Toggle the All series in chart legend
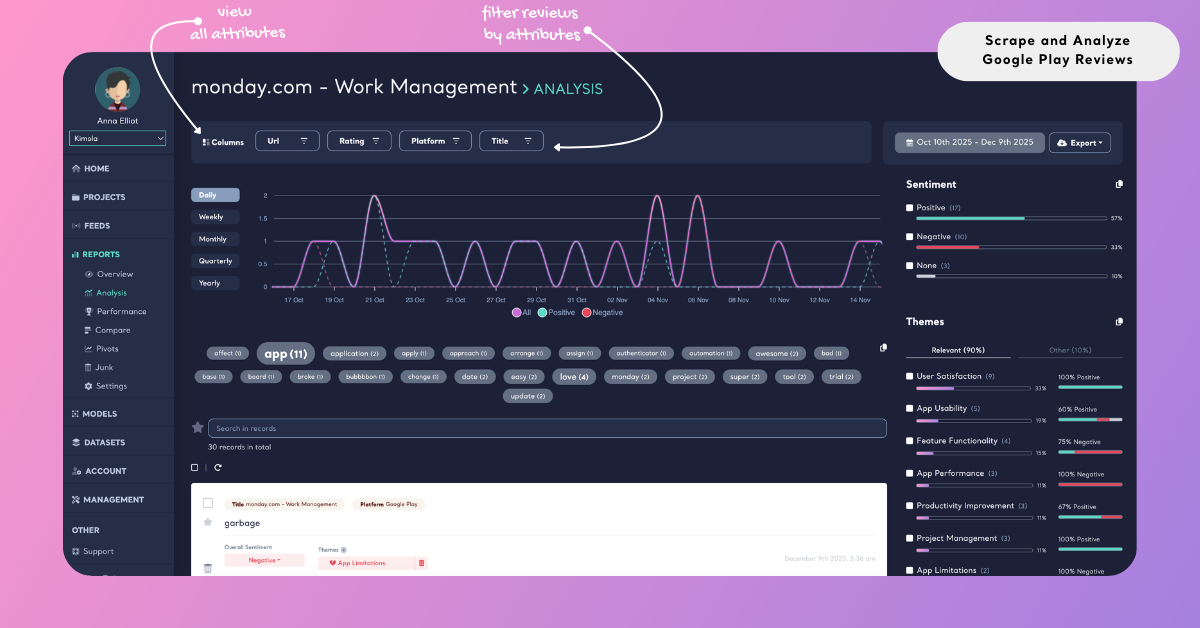Screen dimensions: 1200x628 coord(523,312)
